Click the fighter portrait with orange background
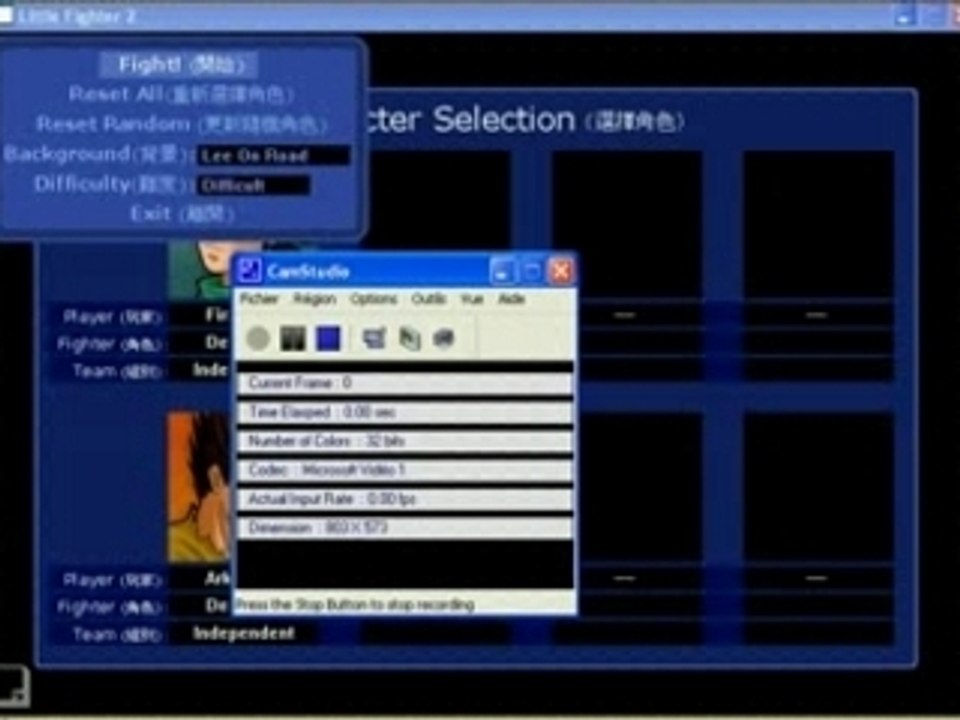960x720 pixels. tap(201, 487)
